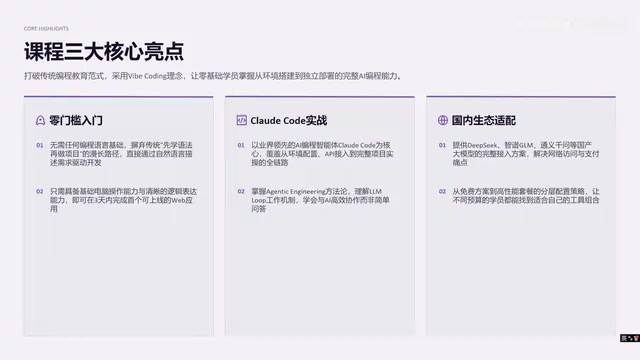Click the 02 number in the 国内生态适配 card
The height and width of the screenshot is (360, 640).
(x=442, y=191)
